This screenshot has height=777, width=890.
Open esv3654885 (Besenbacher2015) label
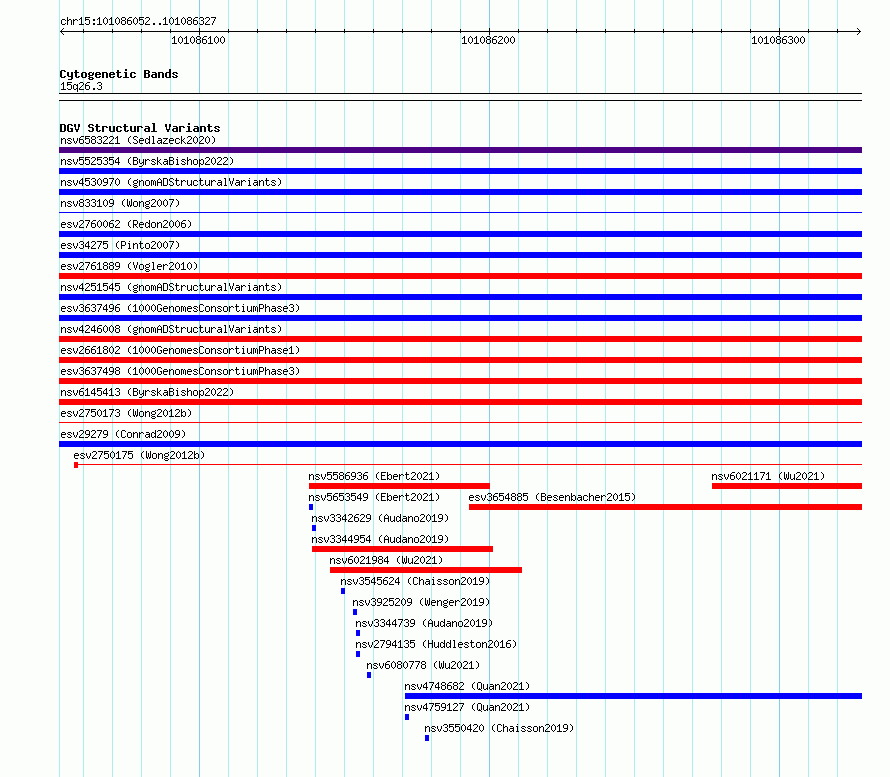pos(552,497)
